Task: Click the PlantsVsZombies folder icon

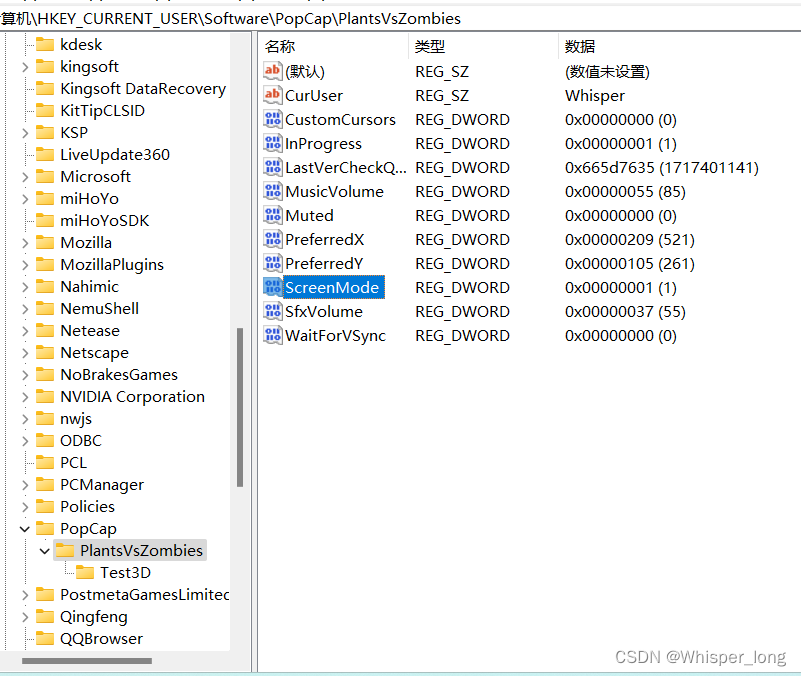Action: tap(65, 550)
